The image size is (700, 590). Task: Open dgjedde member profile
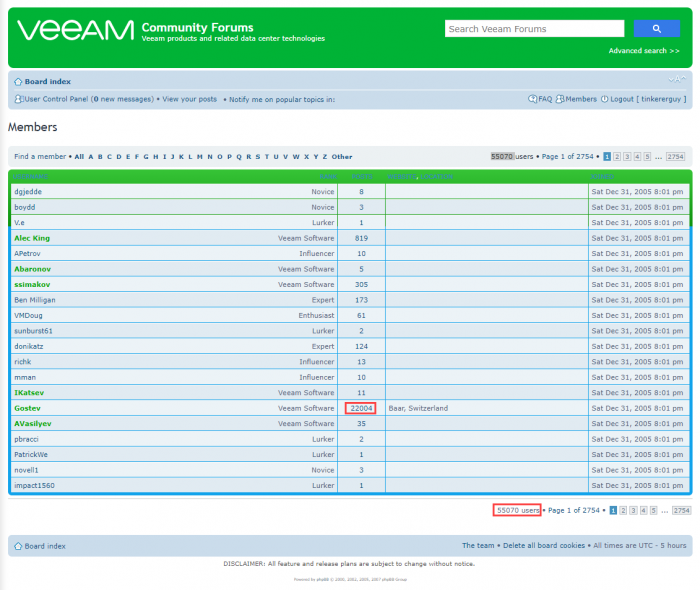(28, 192)
